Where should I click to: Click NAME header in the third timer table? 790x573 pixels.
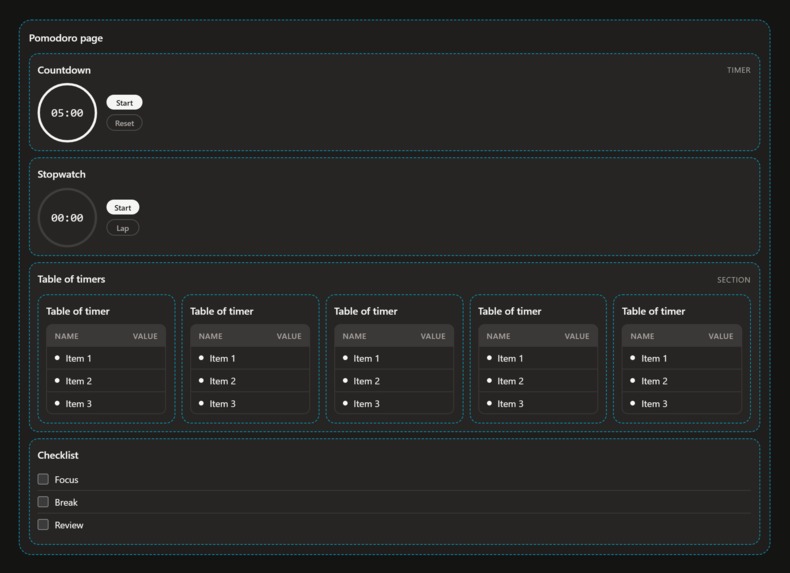tap(355, 336)
